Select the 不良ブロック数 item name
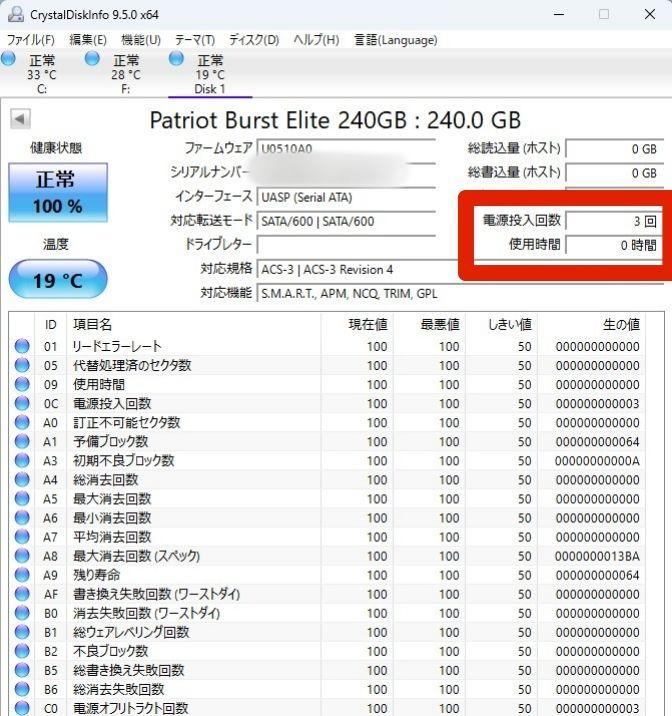Viewport: 672px width, 716px height. pyautogui.click(x=110, y=651)
